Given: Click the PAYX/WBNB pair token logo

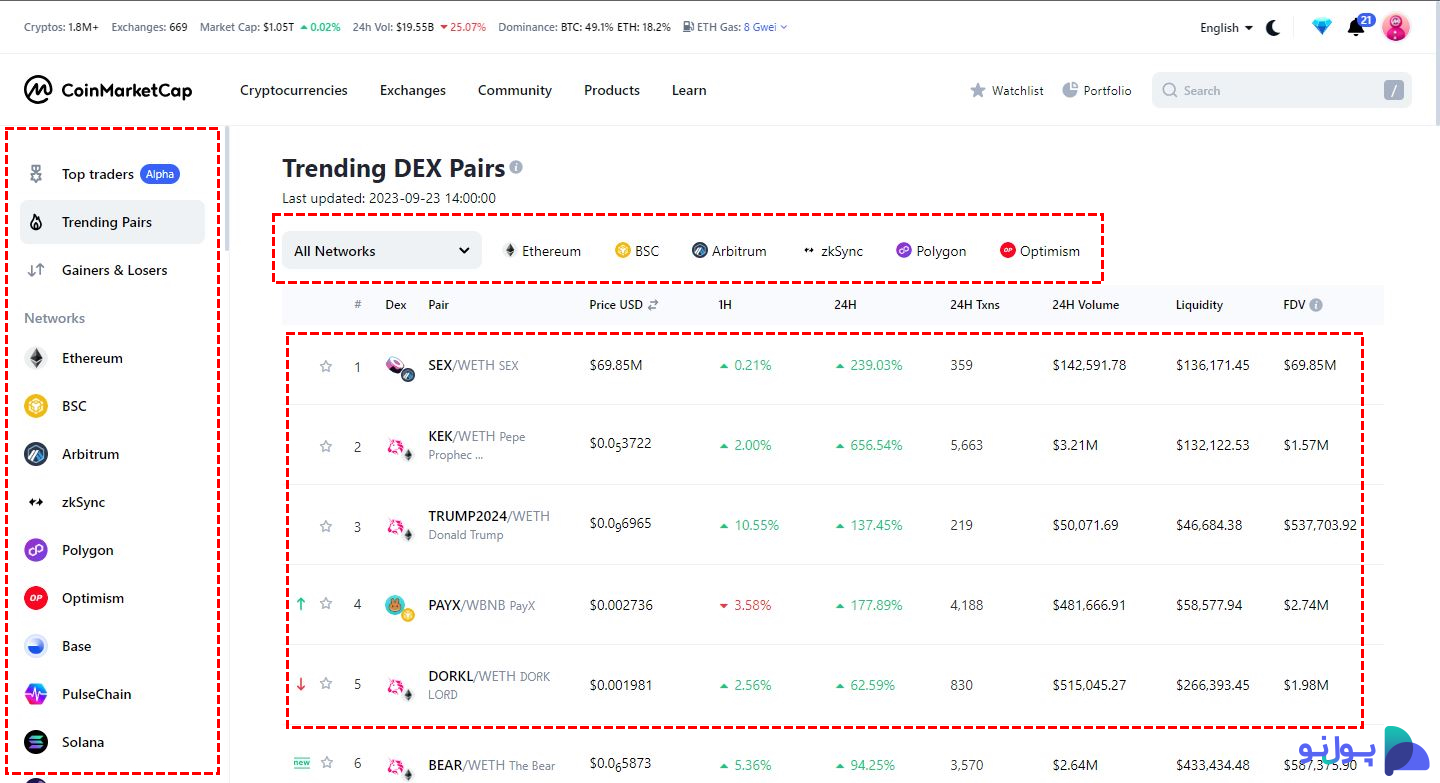Looking at the screenshot, I should [398, 607].
